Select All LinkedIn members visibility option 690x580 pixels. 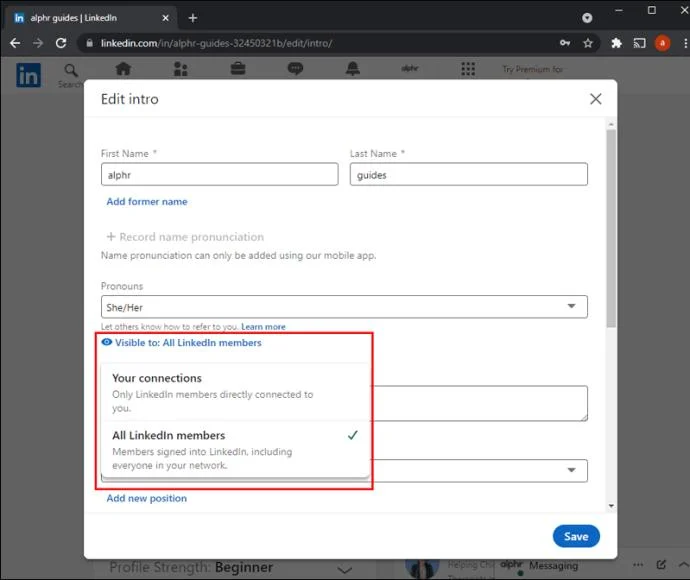tap(235, 449)
